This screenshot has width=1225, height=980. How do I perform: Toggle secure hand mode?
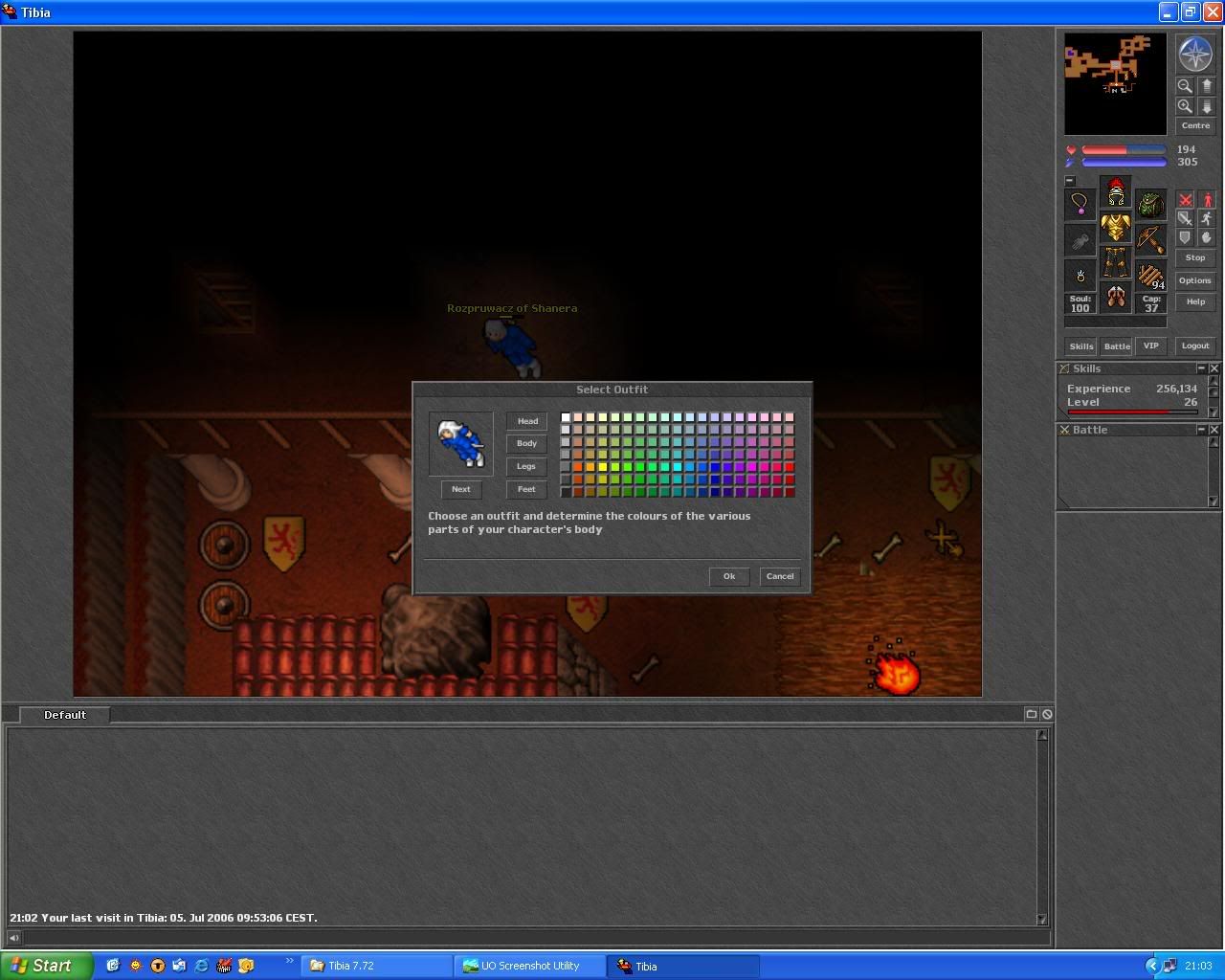(x=1207, y=237)
